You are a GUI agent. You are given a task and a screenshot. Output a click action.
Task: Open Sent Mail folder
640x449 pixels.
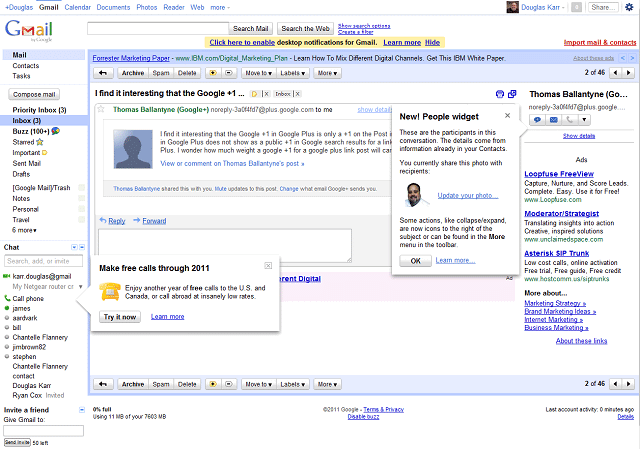(27, 163)
